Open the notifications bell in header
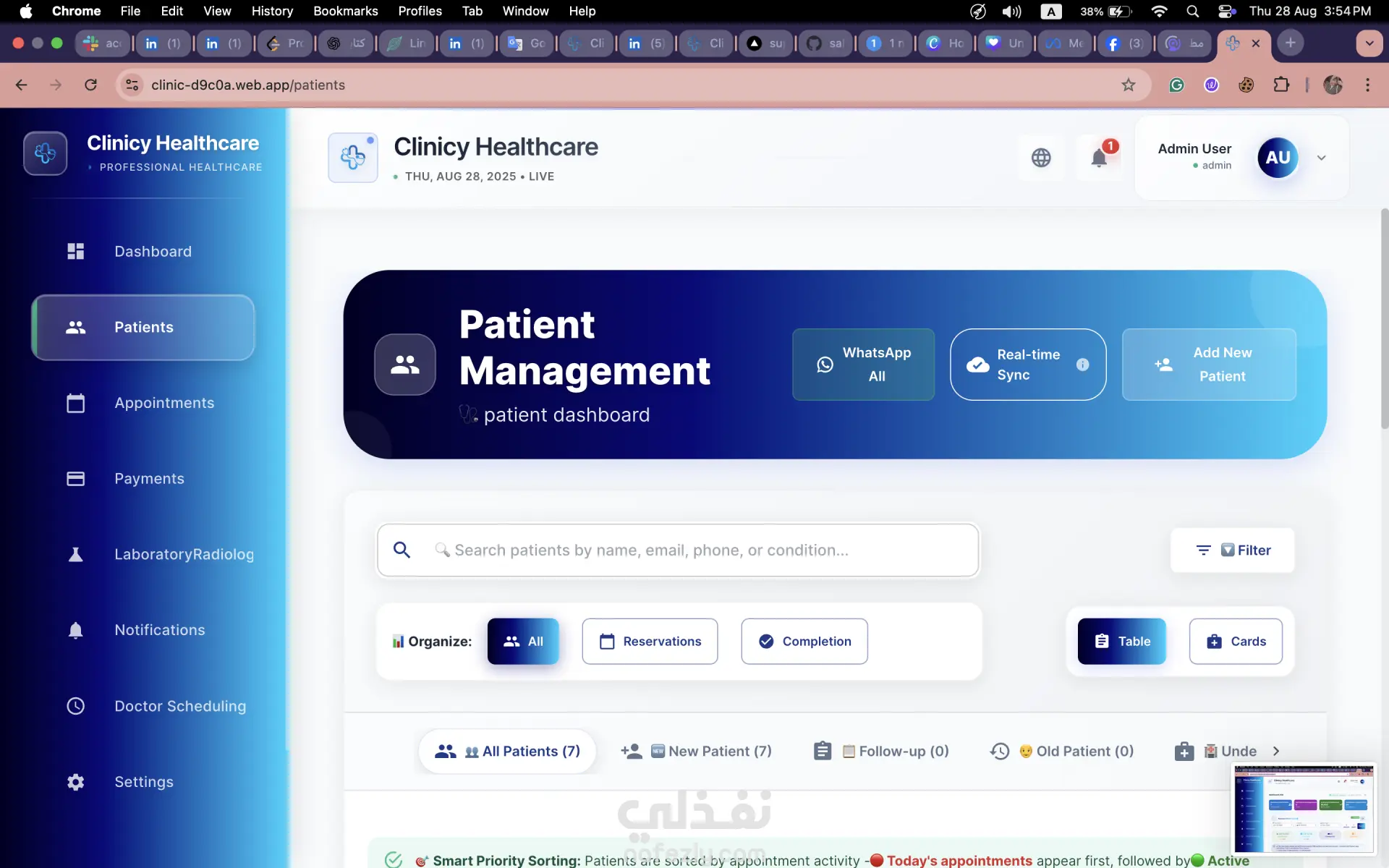 point(1098,158)
